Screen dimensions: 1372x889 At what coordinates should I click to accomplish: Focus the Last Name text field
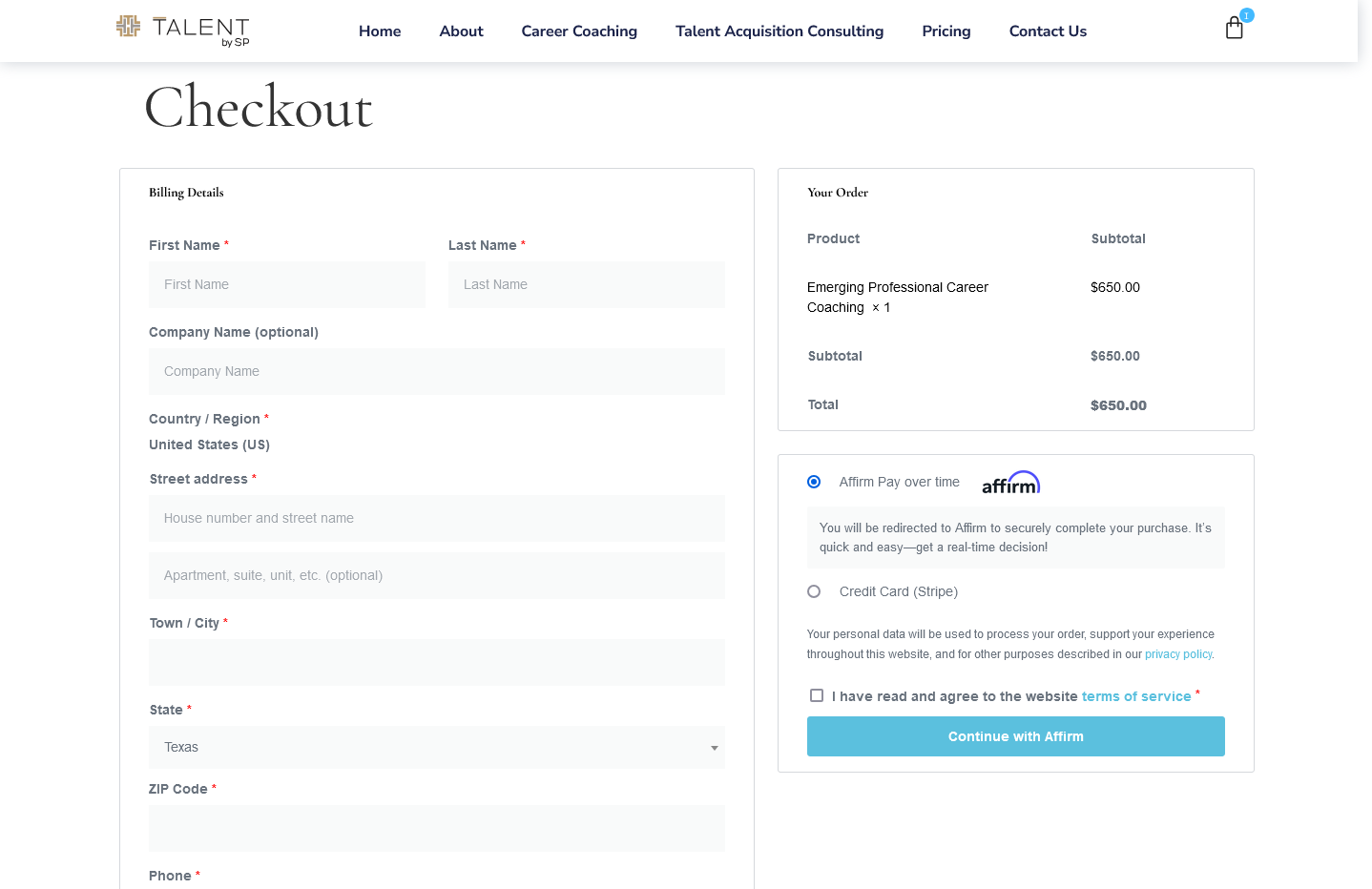pyautogui.click(x=586, y=284)
